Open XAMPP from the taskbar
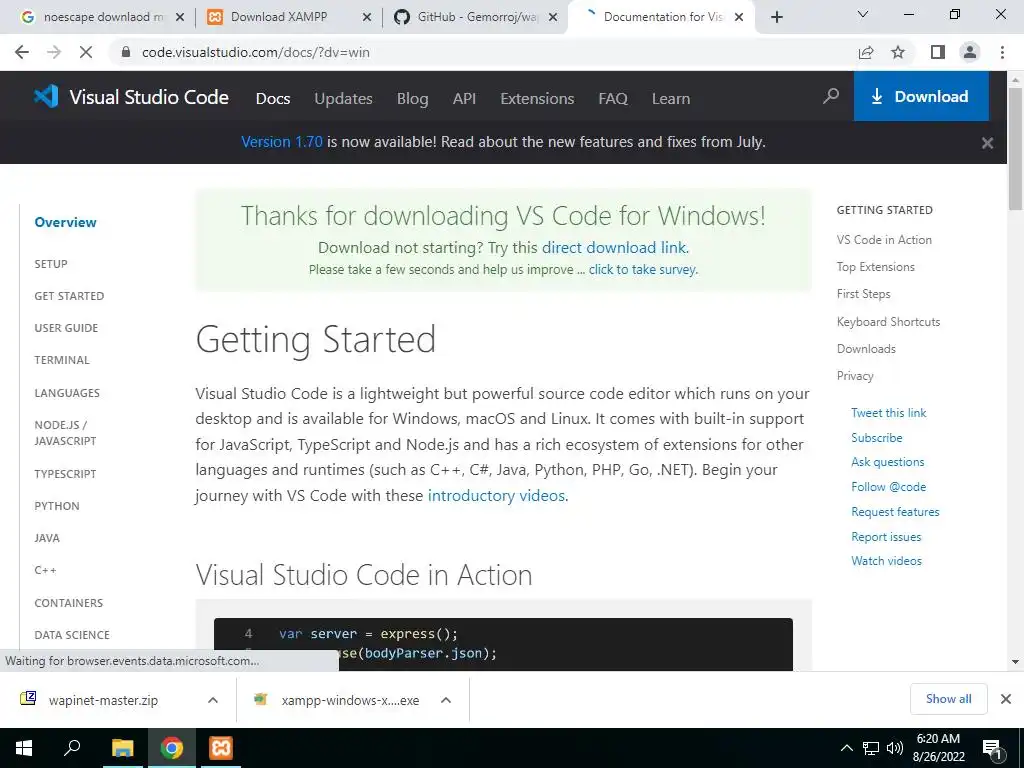1024x768 pixels. [x=221, y=748]
